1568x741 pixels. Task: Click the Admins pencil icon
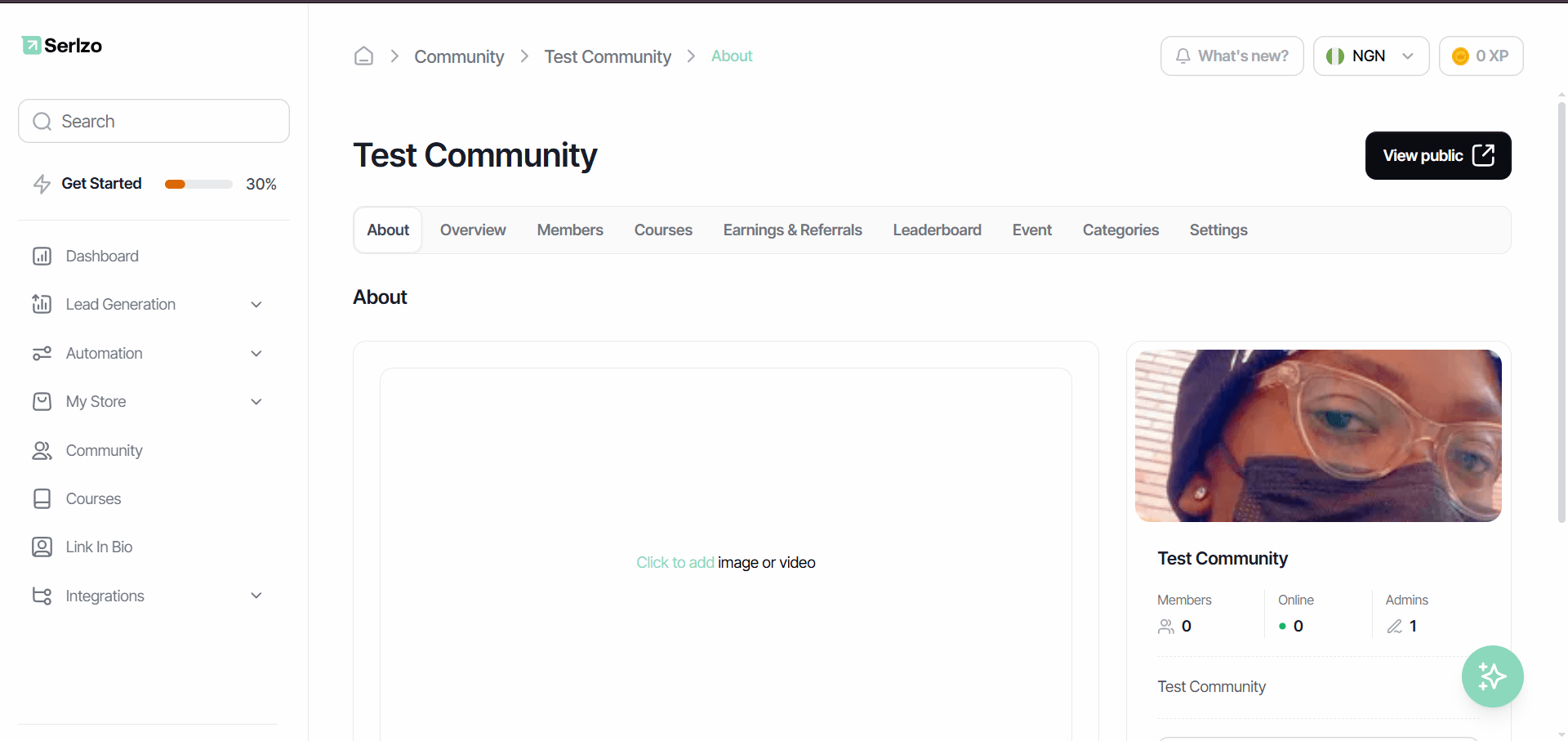(1395, 627)
